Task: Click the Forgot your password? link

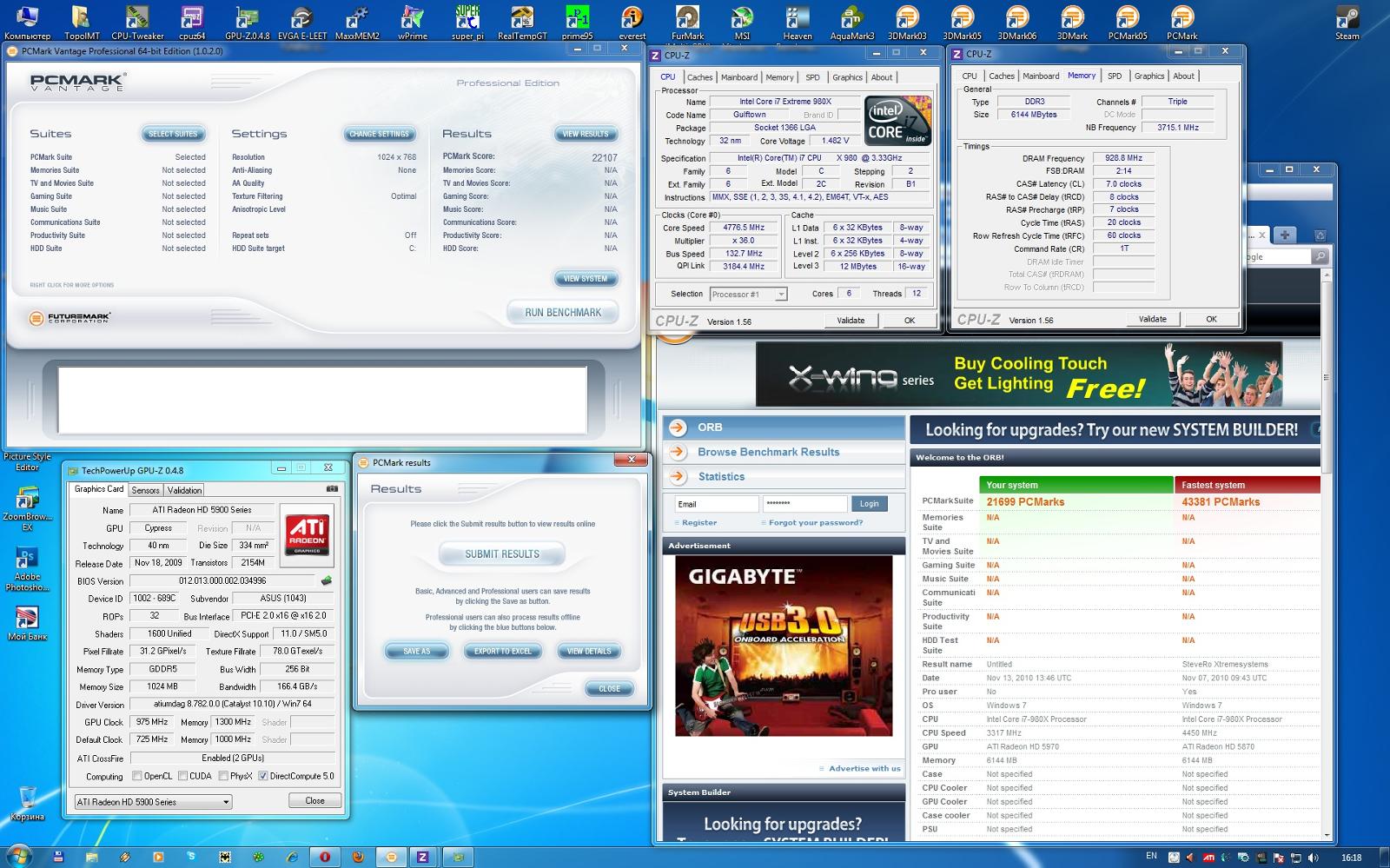Action: tap(816, 523)
